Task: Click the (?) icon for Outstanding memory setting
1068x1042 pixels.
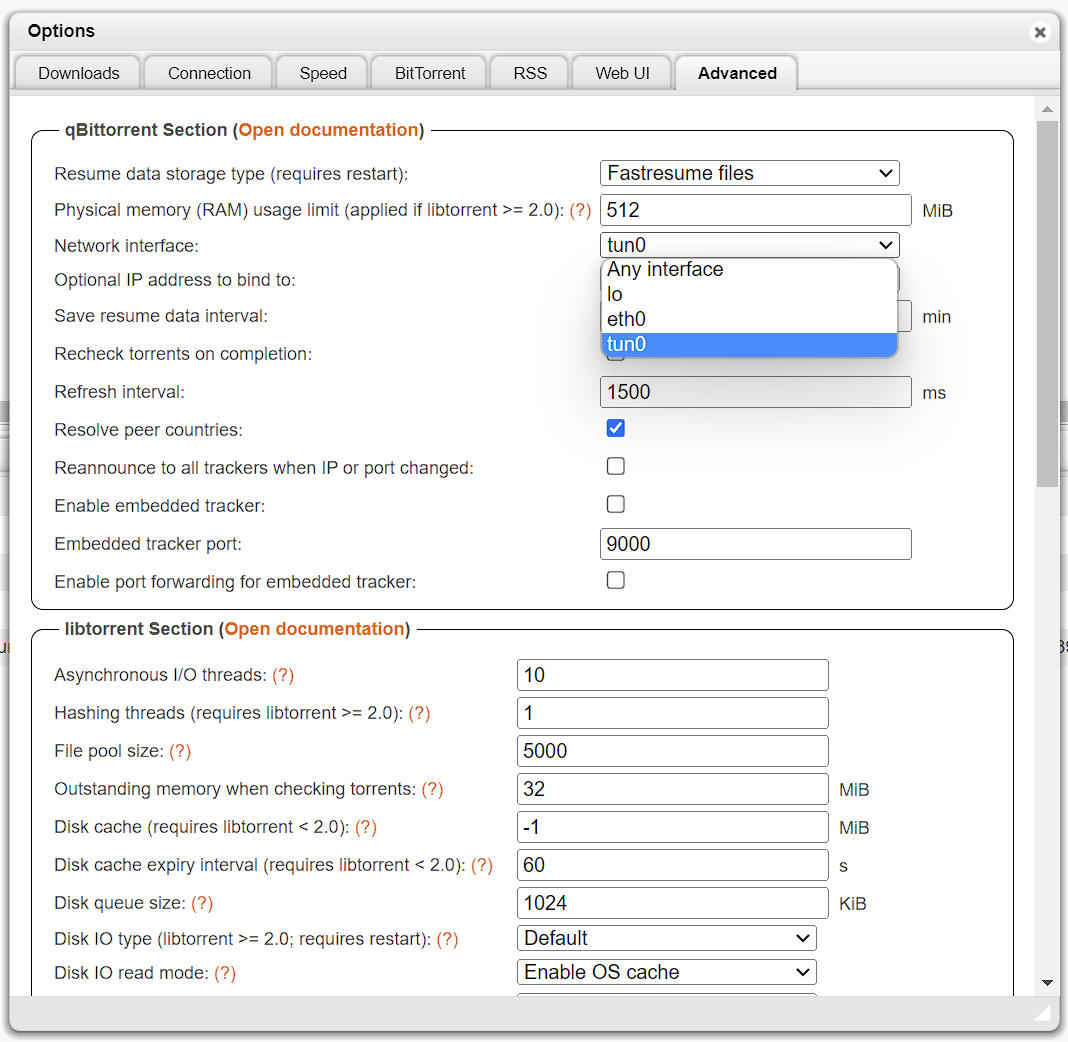Action: point(432,790)
